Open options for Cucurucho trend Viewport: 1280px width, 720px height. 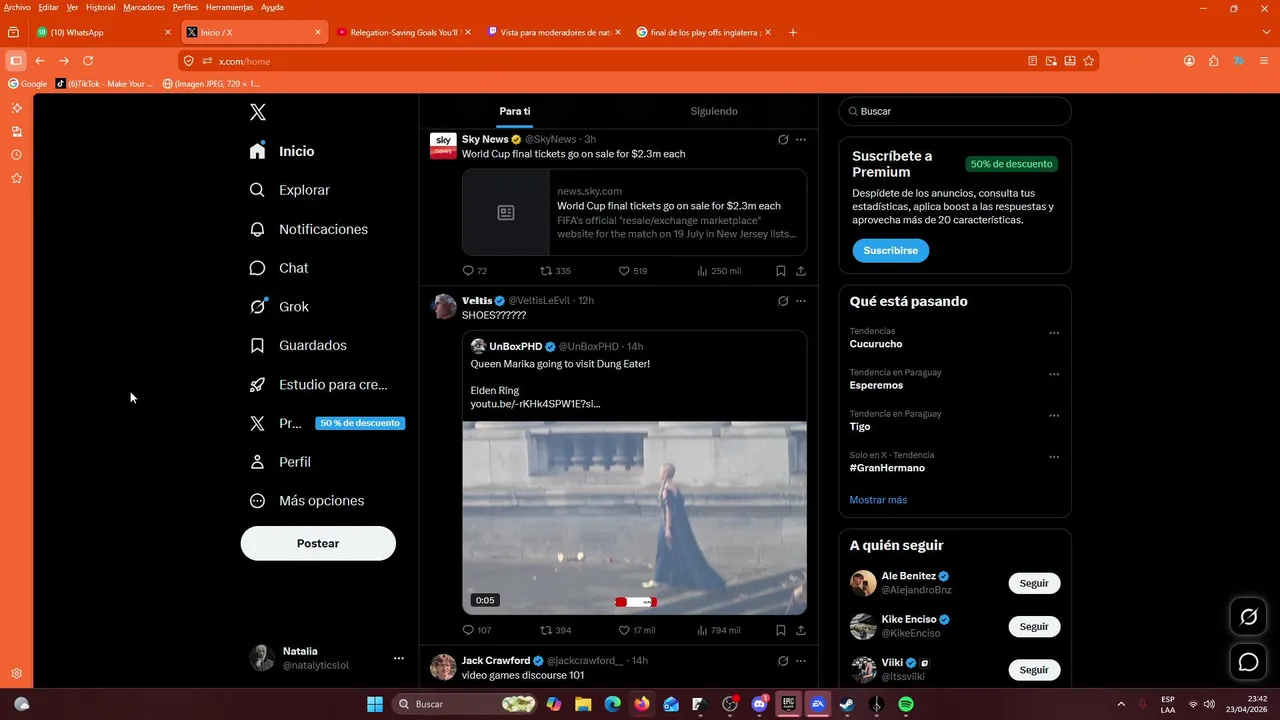point(1054,333)
